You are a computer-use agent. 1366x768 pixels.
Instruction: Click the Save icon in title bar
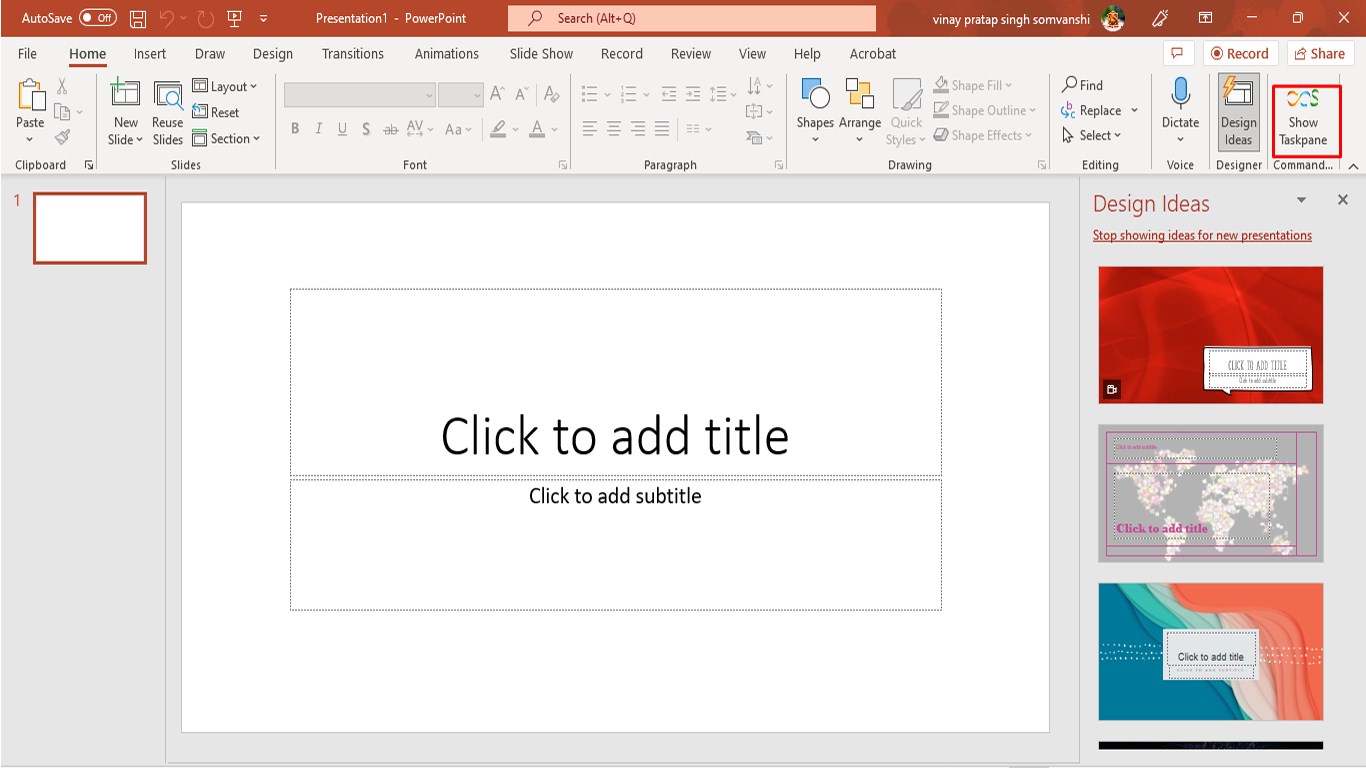click(x=138, y=18)
